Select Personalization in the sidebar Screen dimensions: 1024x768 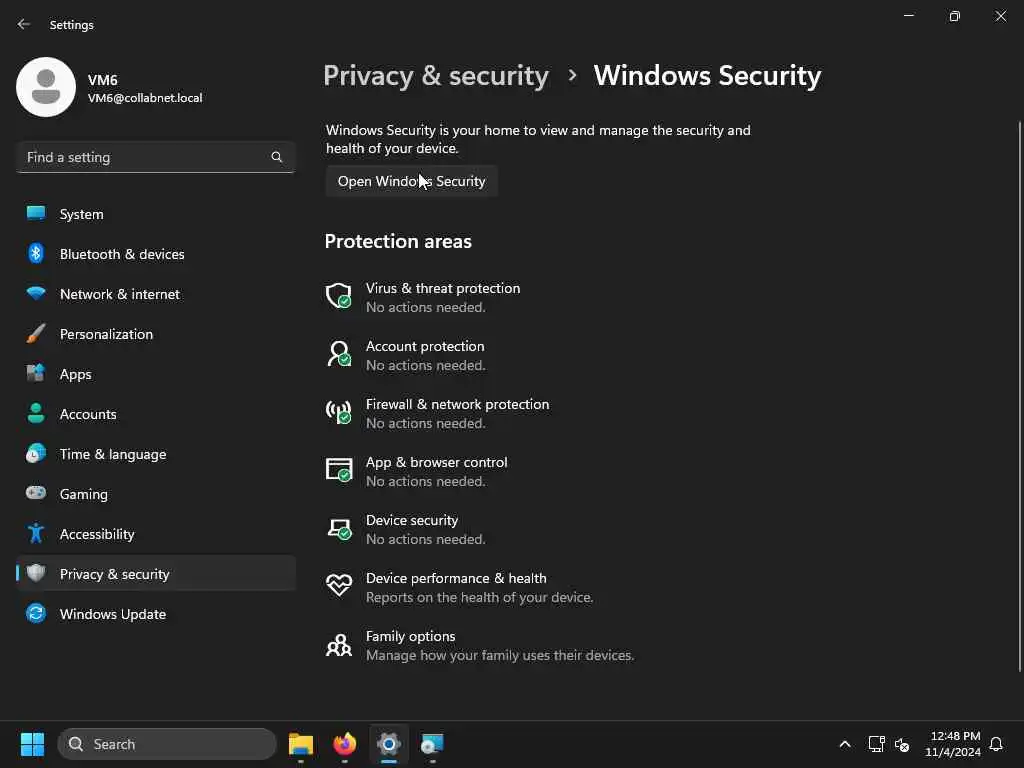tap(155, 334)
